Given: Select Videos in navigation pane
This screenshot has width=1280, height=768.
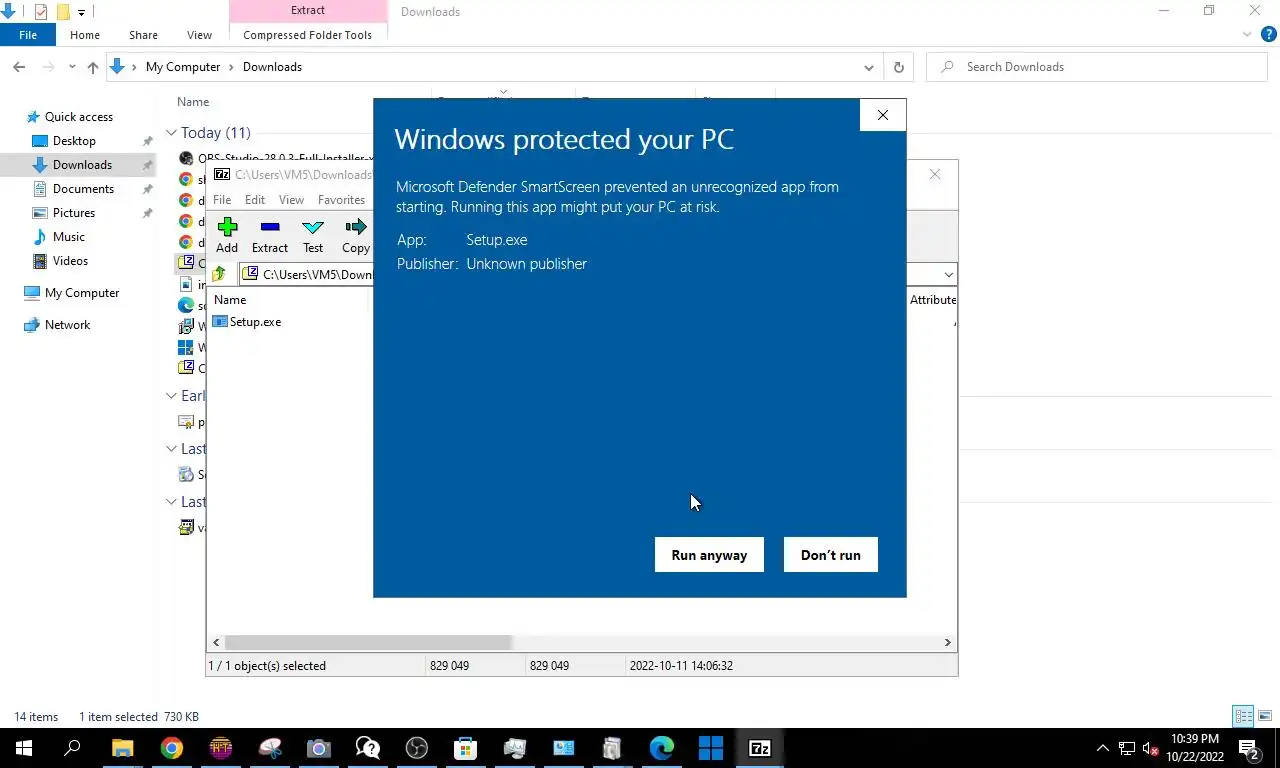Looking at the screenshot, I should pyautogui.click(x=70, y=261).
